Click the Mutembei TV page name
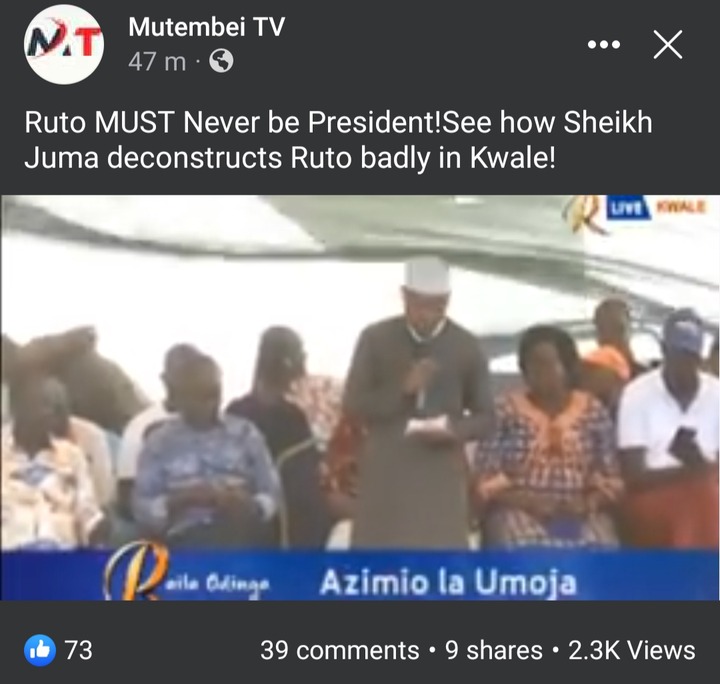 click(x=207, y=27)
